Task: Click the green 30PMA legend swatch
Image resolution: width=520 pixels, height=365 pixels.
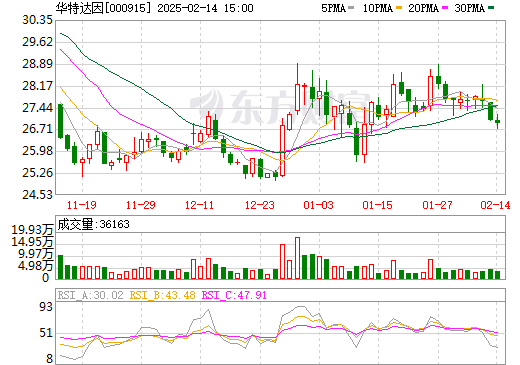Action: [x=491, y=7]
